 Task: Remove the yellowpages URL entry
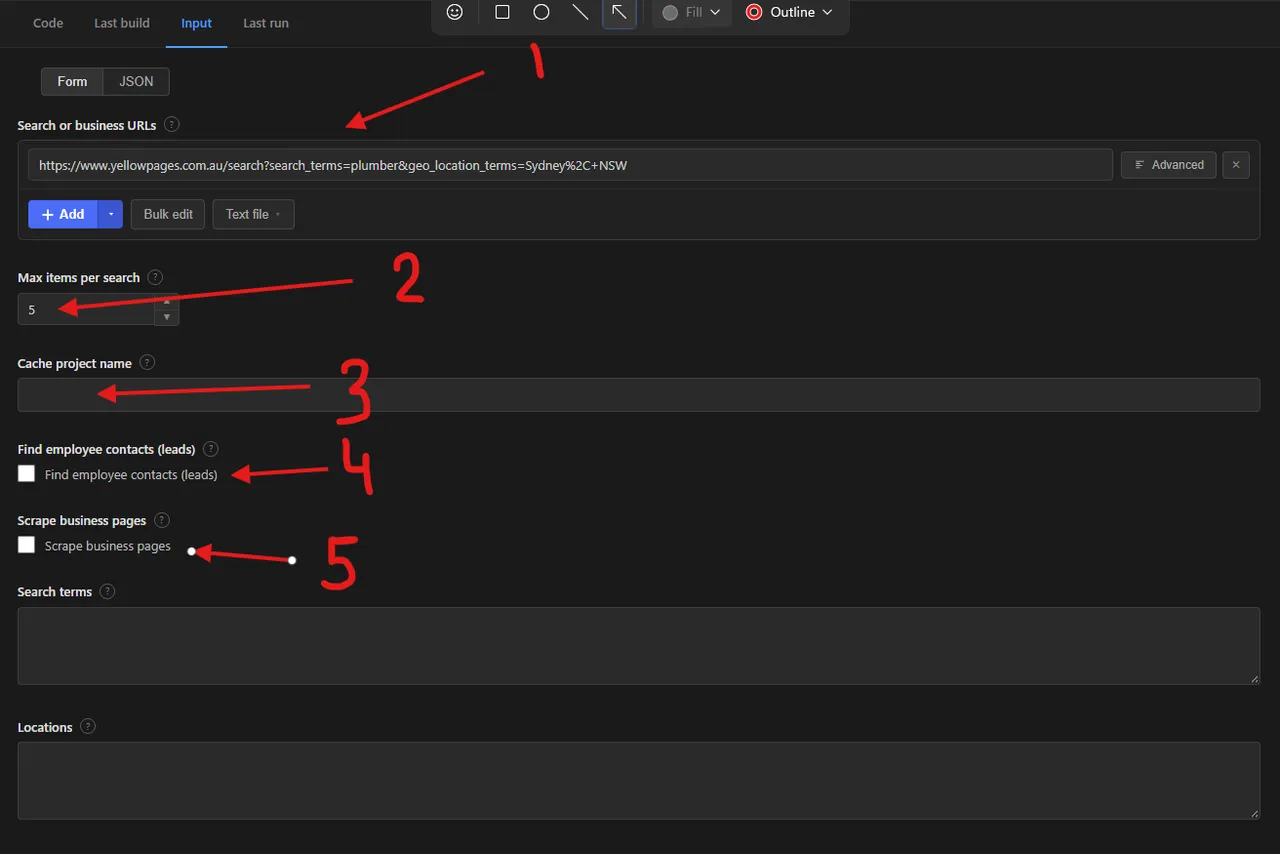point(1236,165)
